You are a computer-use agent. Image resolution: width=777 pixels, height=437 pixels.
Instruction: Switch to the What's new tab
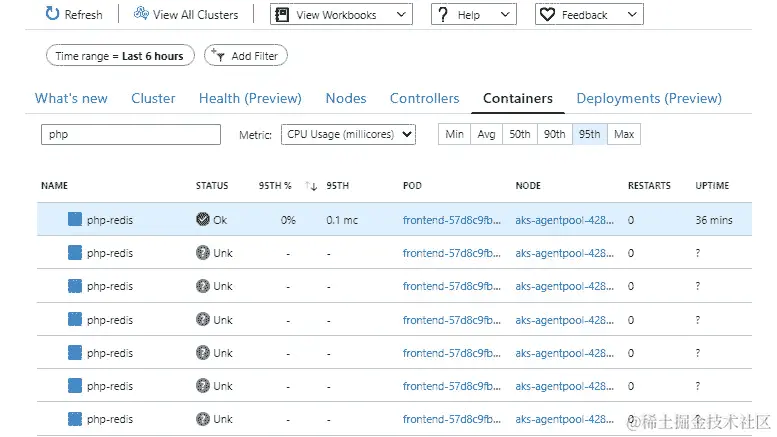tap(71, 98)
